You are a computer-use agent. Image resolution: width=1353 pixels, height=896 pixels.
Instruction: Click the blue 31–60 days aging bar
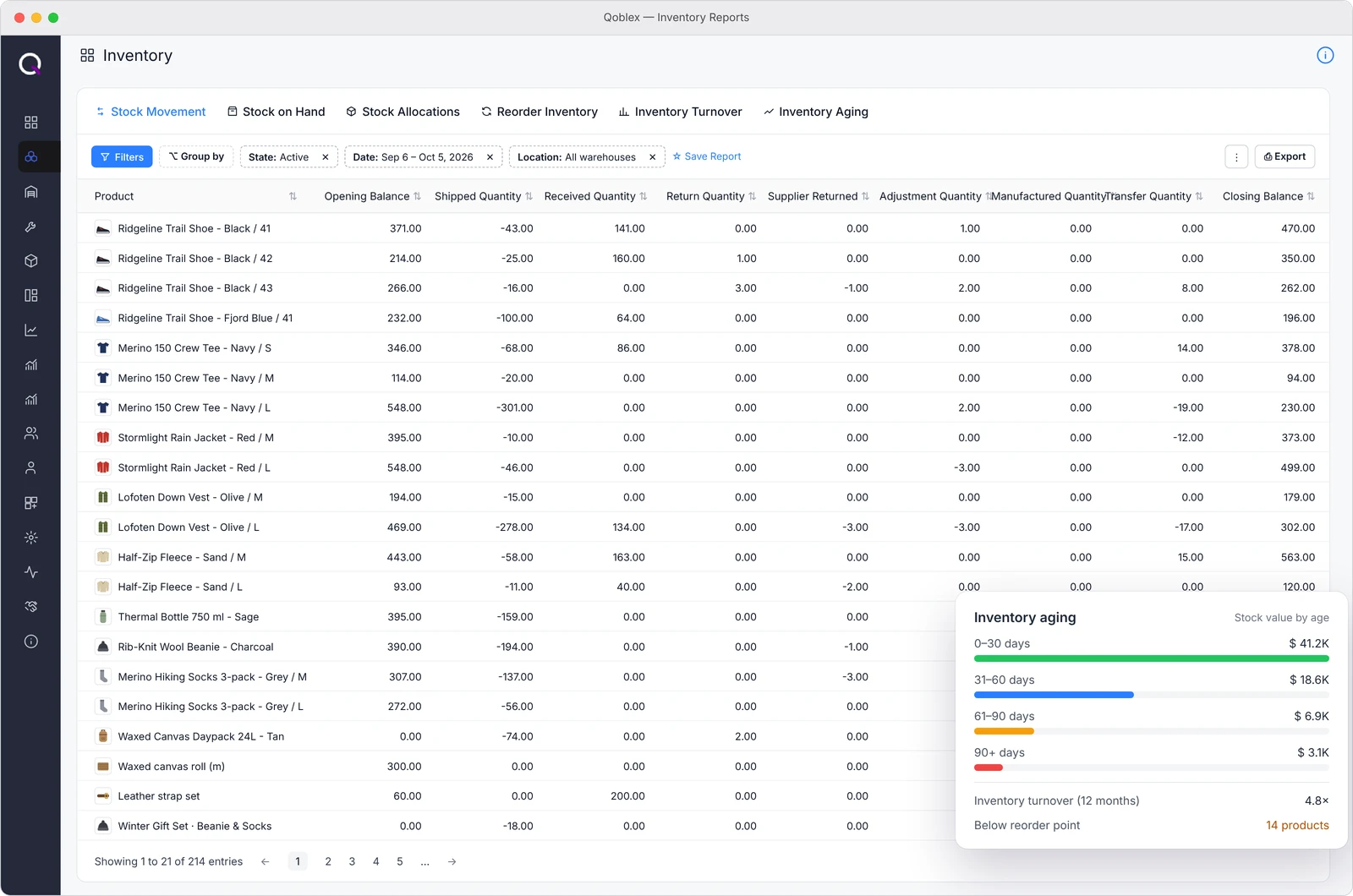coord(1054,695)
